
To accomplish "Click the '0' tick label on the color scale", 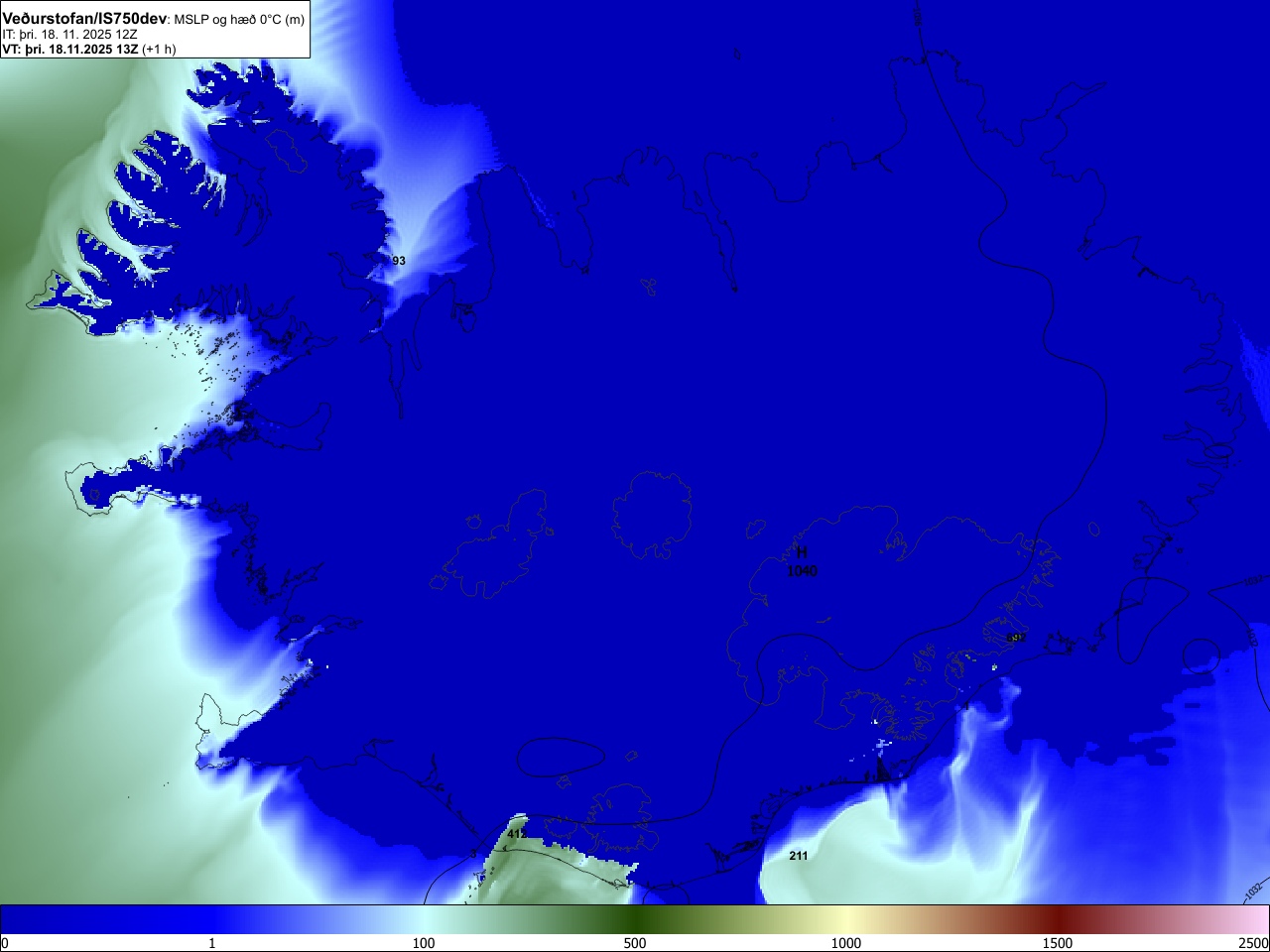I will (5, 943).
